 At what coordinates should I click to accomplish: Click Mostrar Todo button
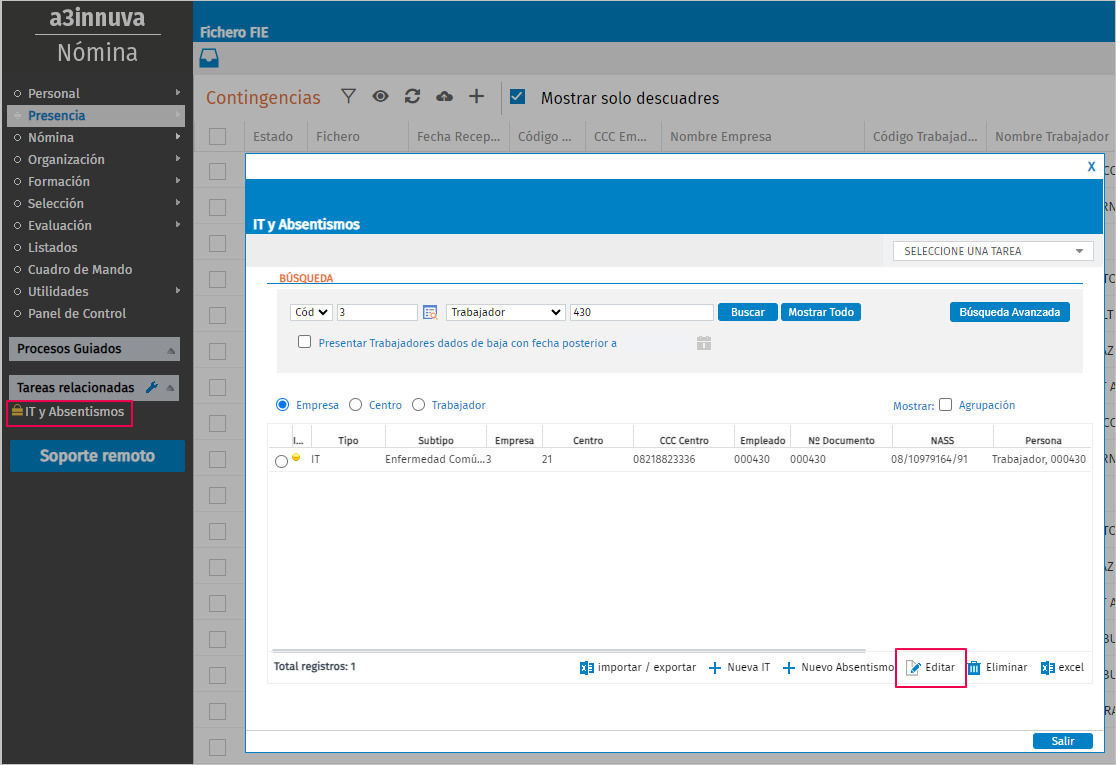click(x=821, y=312)
